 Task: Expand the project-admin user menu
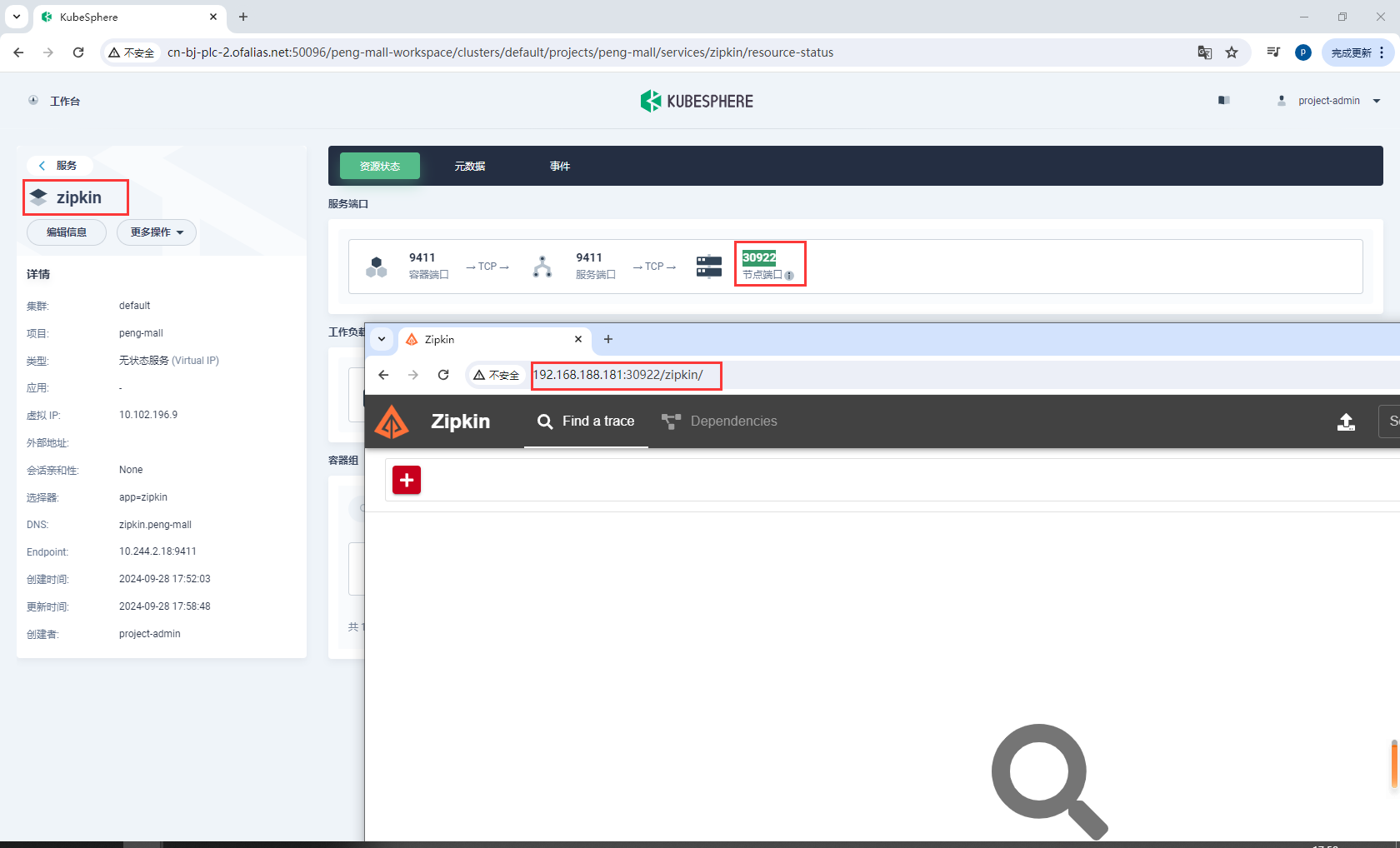click(x=1329, y=101)
